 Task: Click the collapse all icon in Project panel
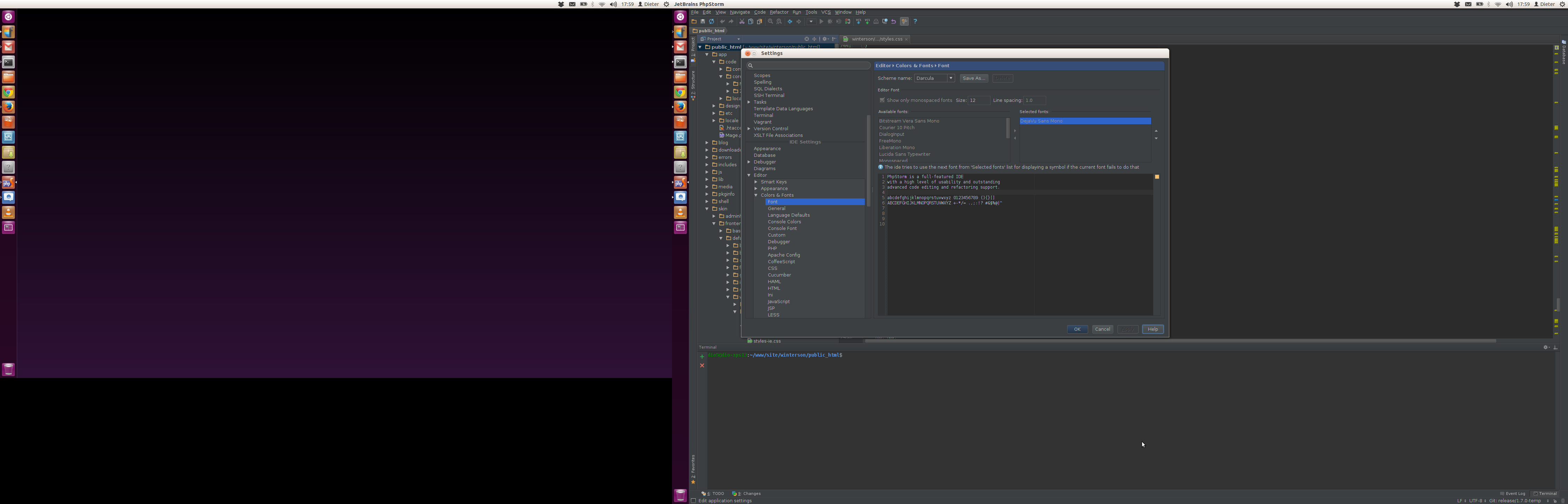814,39
